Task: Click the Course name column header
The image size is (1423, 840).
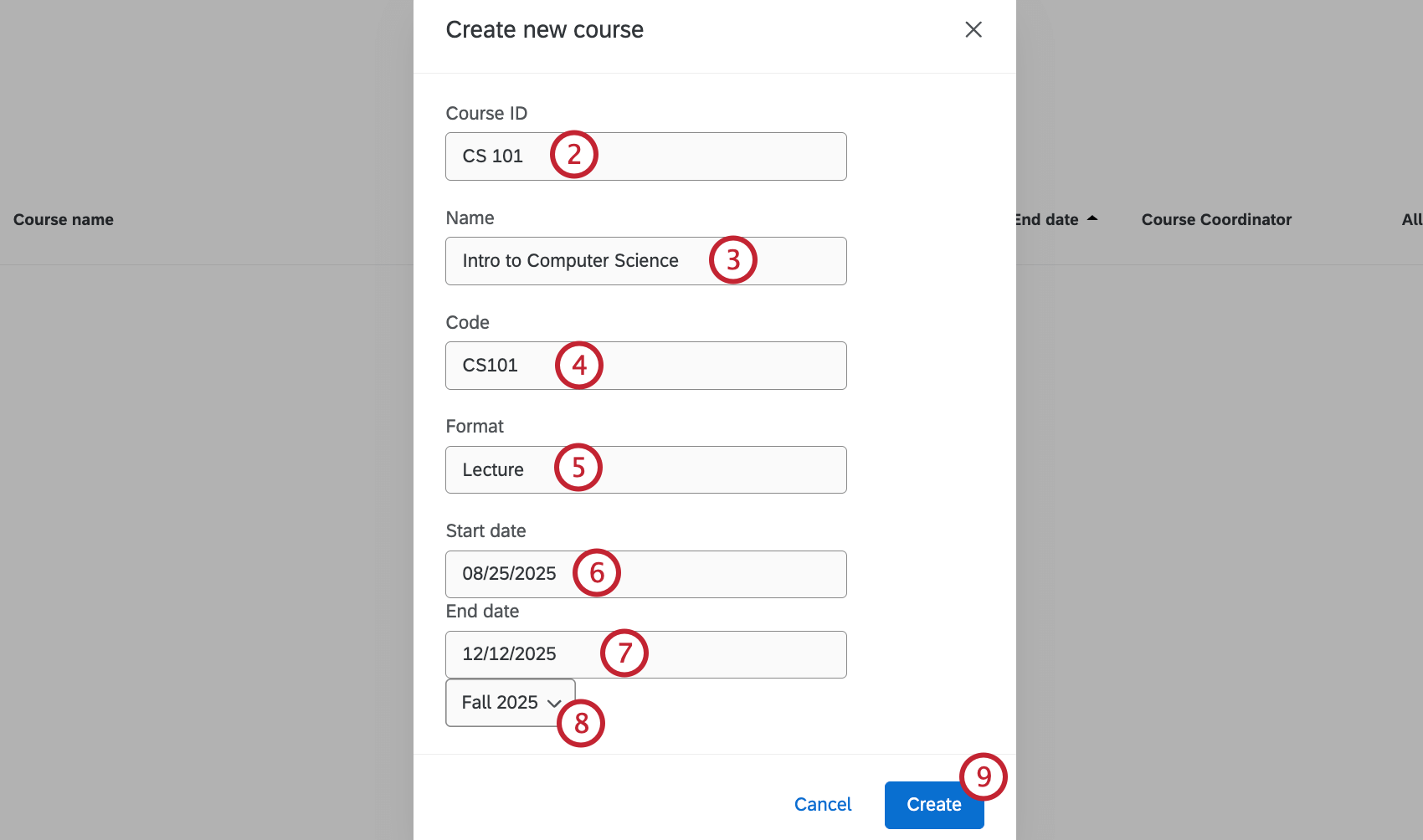Action: click(x=63, y=219)
